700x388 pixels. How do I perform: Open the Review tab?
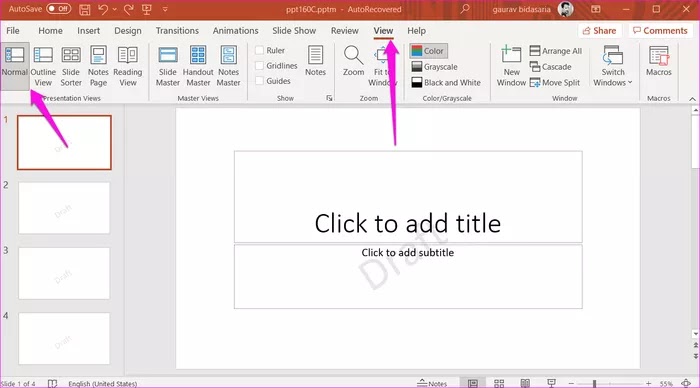[x=345, y=31]
